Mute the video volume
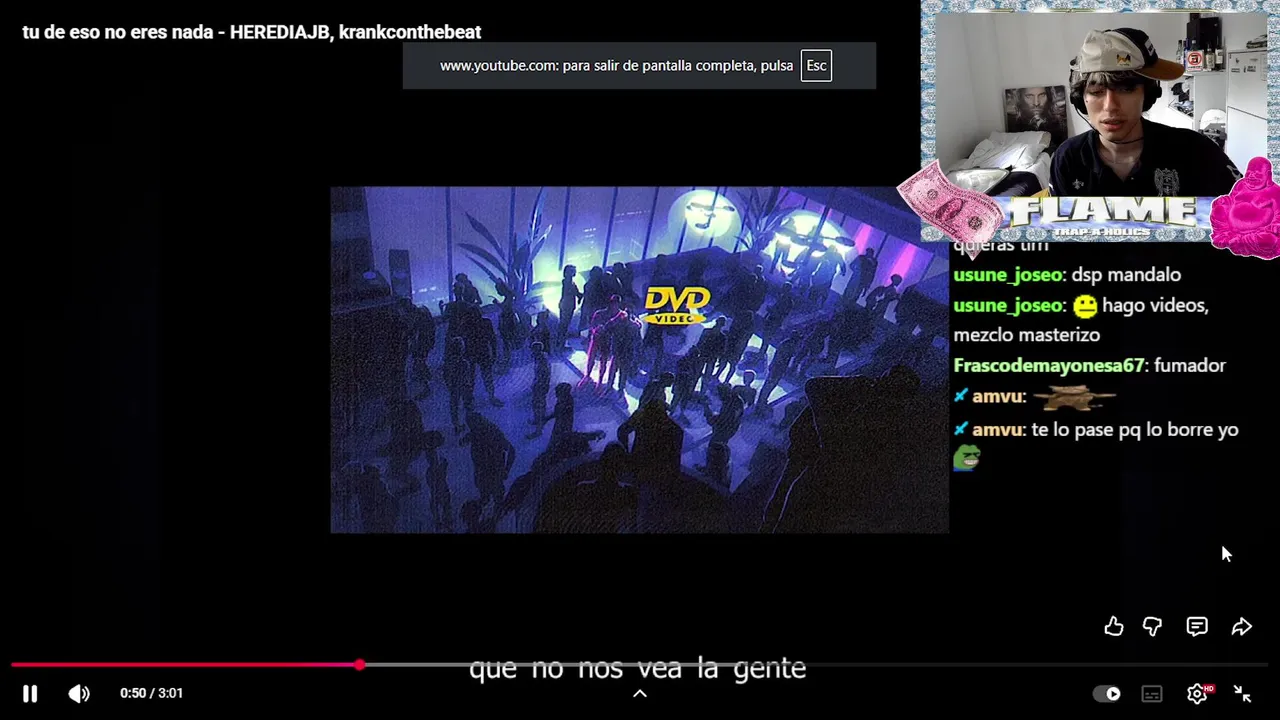 79,693
